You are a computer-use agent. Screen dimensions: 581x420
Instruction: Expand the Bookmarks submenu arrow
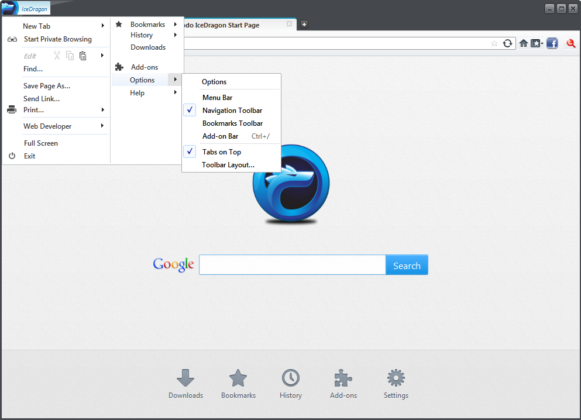pos(175,24)
